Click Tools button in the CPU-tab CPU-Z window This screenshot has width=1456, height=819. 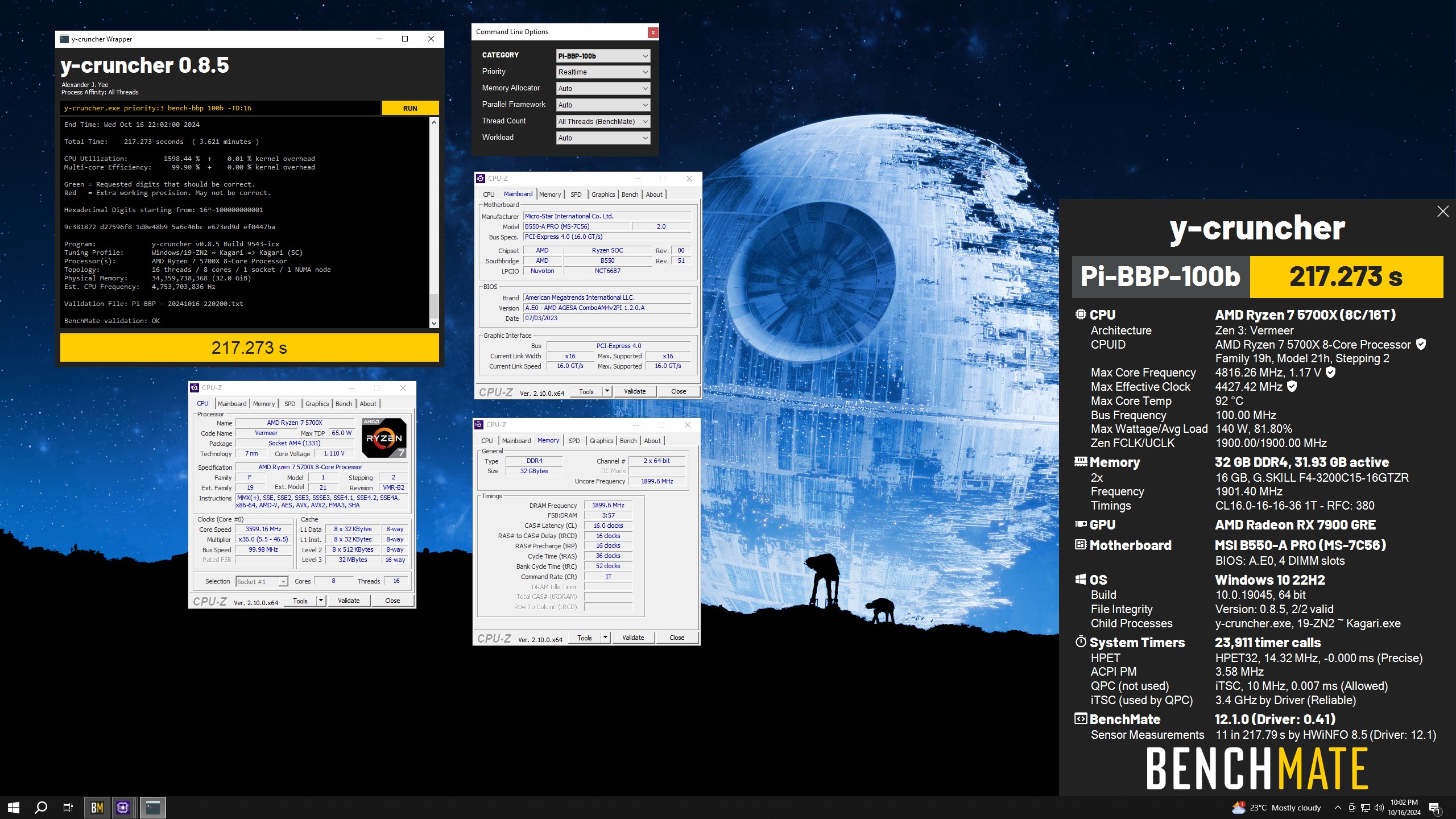[x=300, y=601]
